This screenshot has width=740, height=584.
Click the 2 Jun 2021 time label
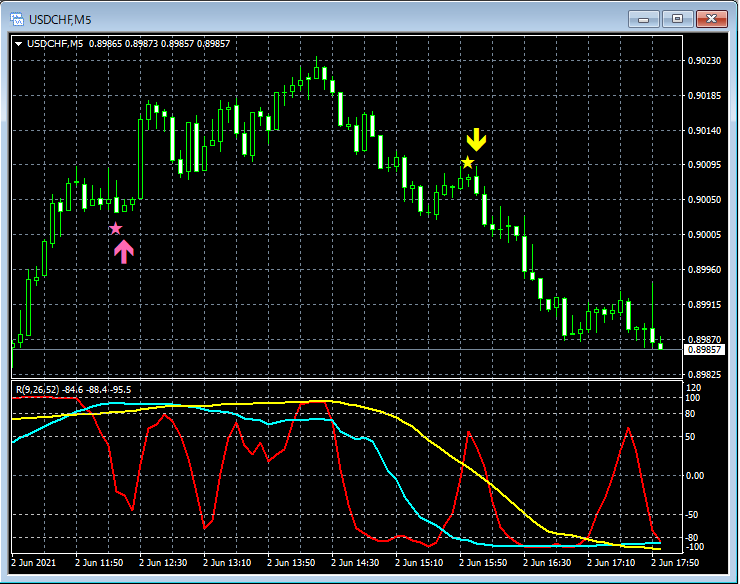[34, 563]
